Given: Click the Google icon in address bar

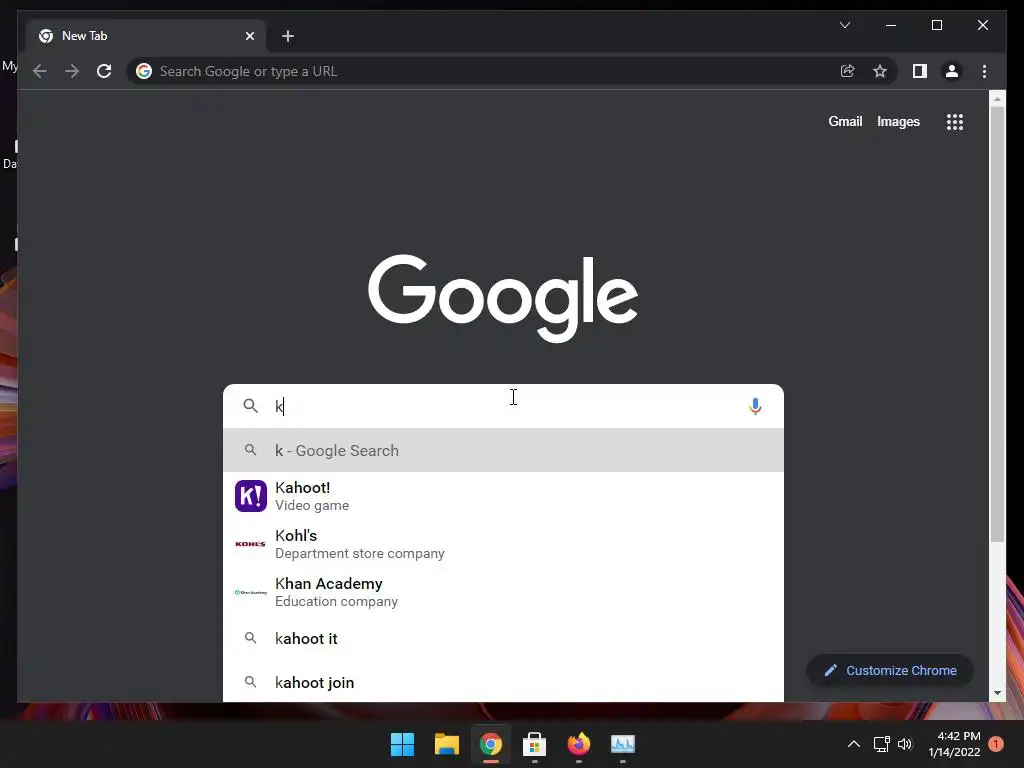Looking at the screenshot, I should pyautogui.click(x=144, y=71).
